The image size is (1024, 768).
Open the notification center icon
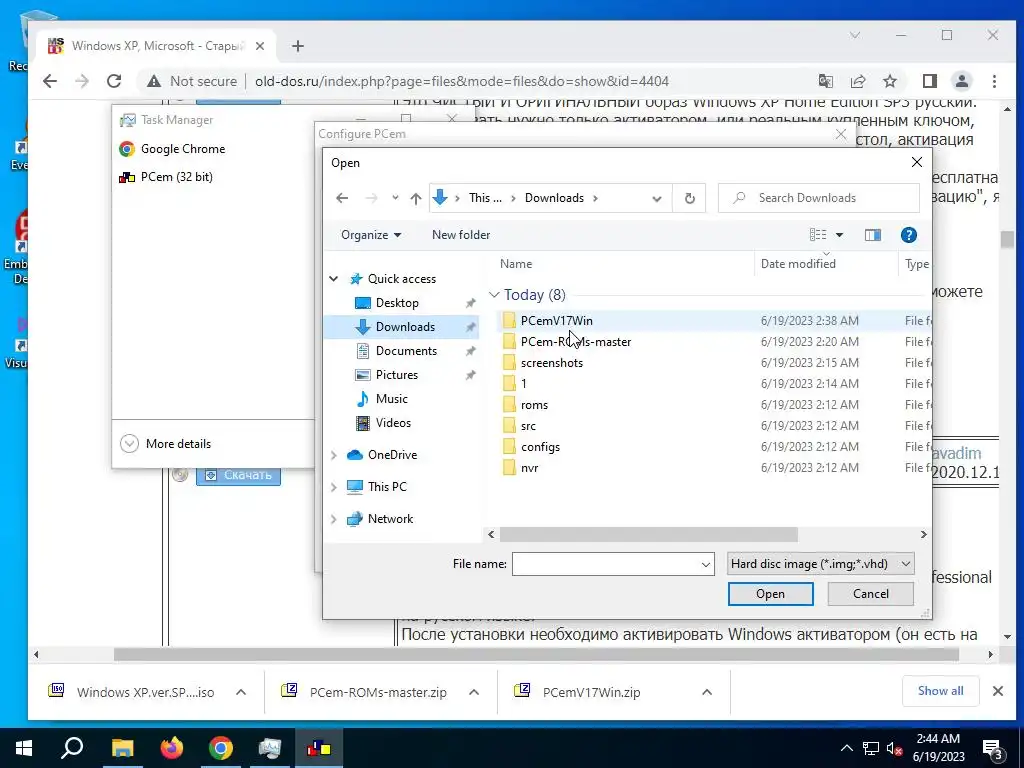coord(993,749)
